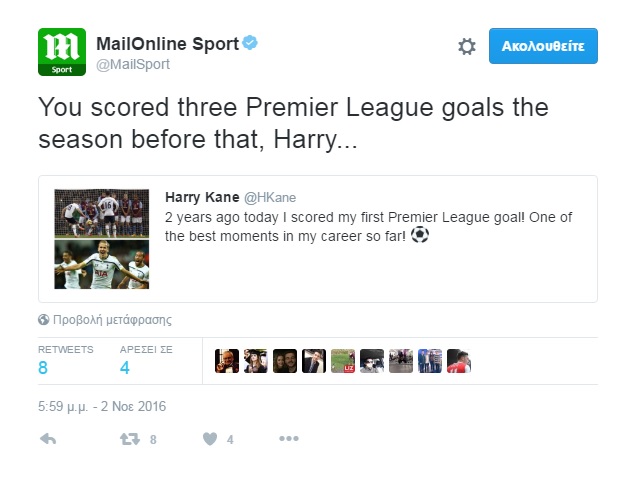Click the MailOnline Sport account name
Image resolution: width=636 pixels, height=478 pixels.
tap(166, 43)
